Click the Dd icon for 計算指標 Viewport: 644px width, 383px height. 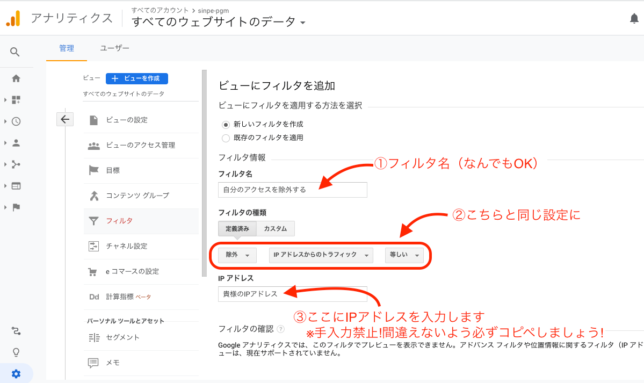click(x=94, y=297)
